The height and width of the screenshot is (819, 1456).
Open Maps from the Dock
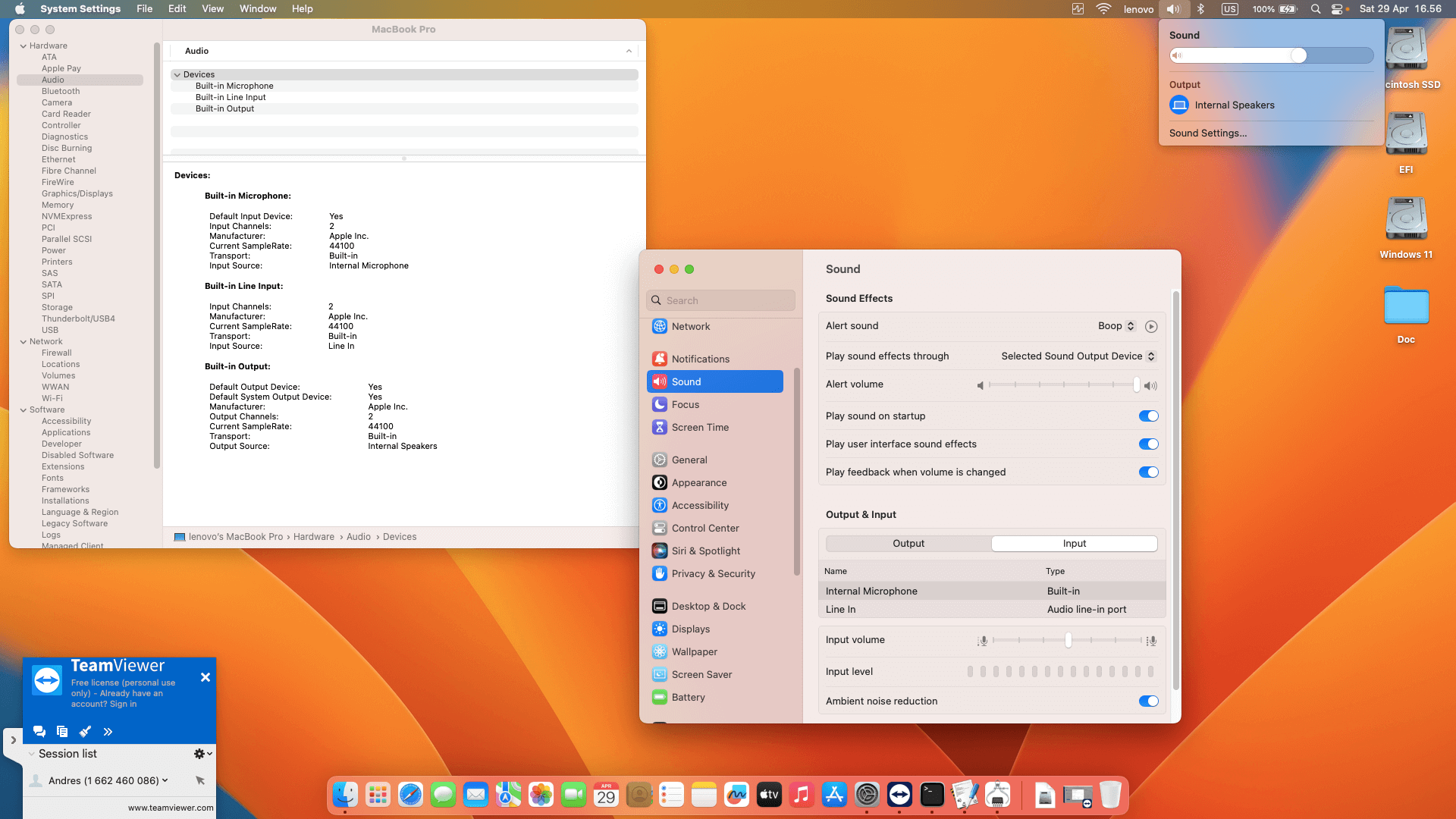[508, 795]
